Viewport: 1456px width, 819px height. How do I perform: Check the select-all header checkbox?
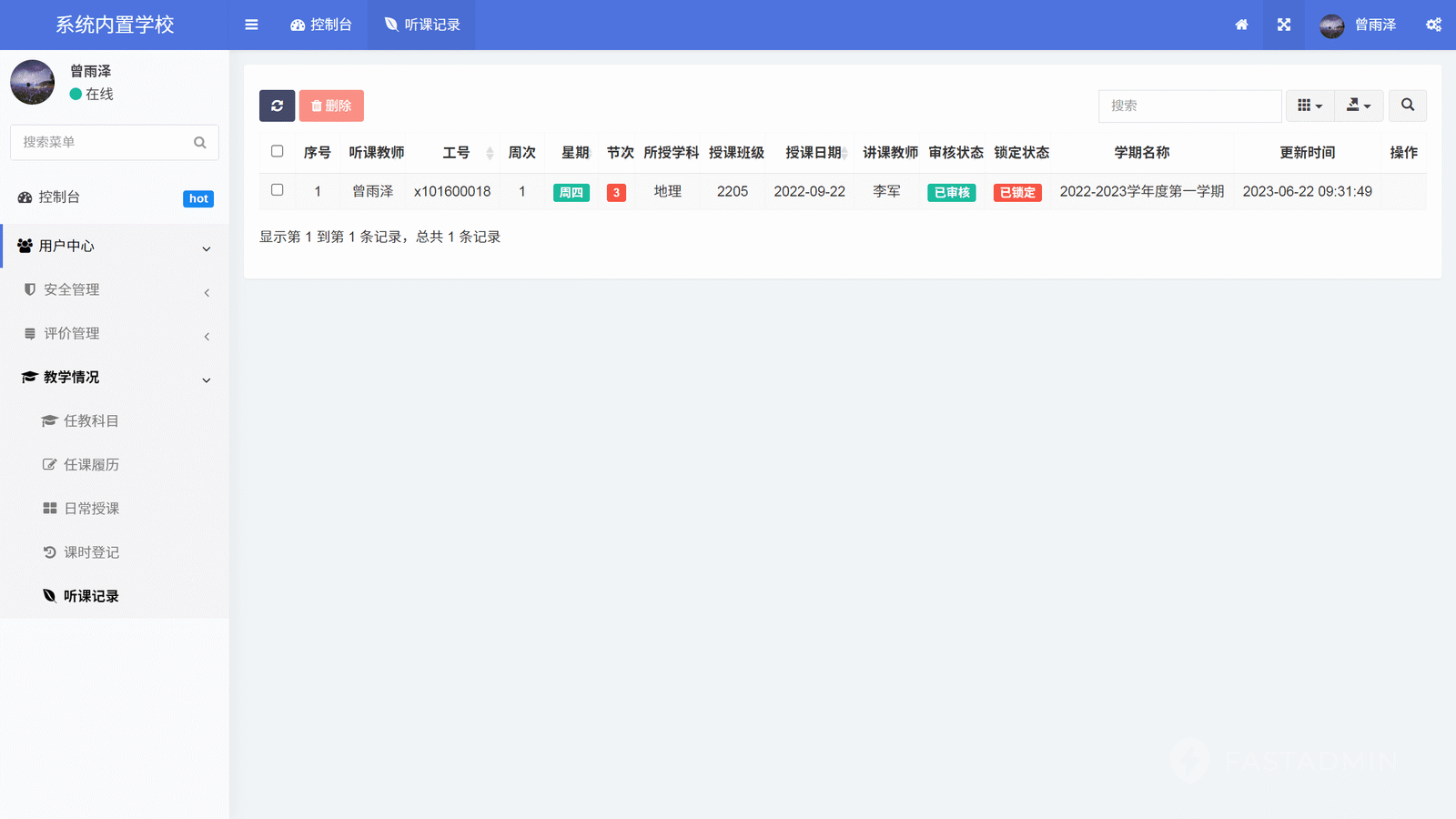[278, 152]
